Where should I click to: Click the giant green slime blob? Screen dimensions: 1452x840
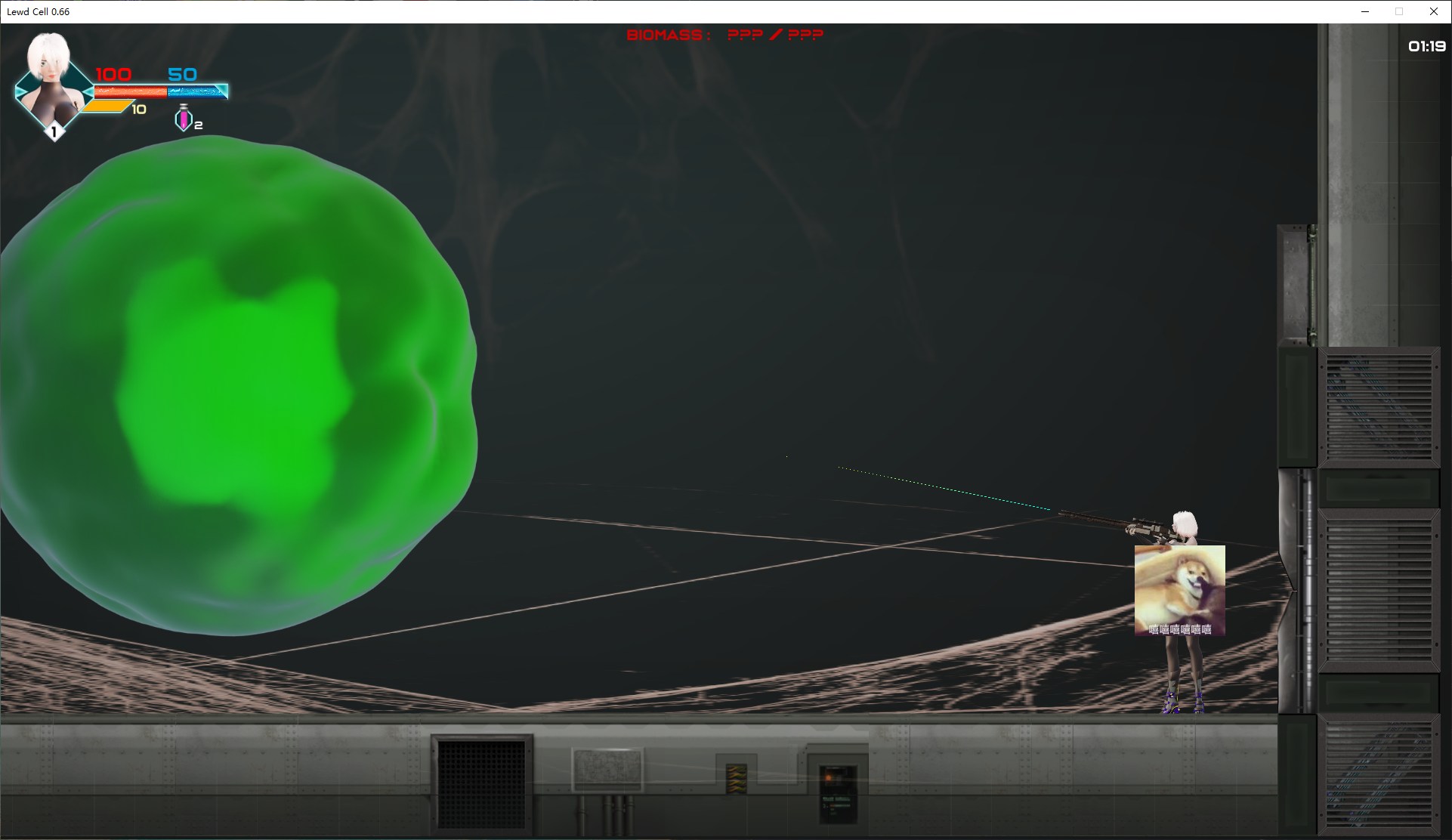234,385
